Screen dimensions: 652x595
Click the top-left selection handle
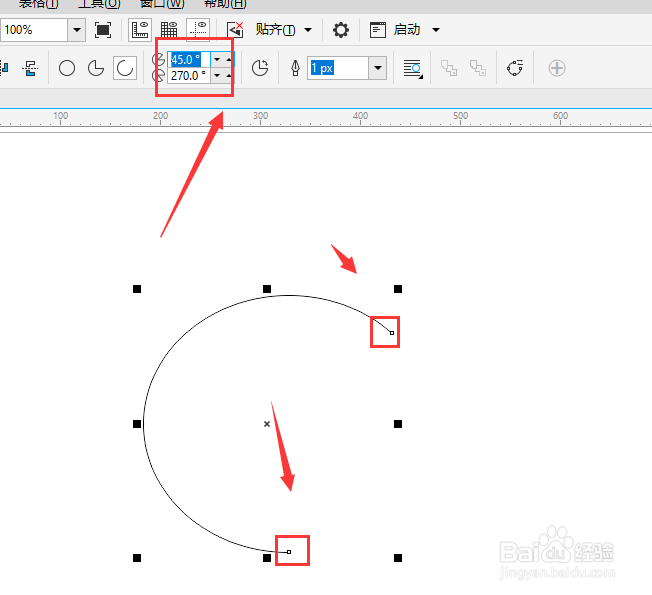(137, 289)
